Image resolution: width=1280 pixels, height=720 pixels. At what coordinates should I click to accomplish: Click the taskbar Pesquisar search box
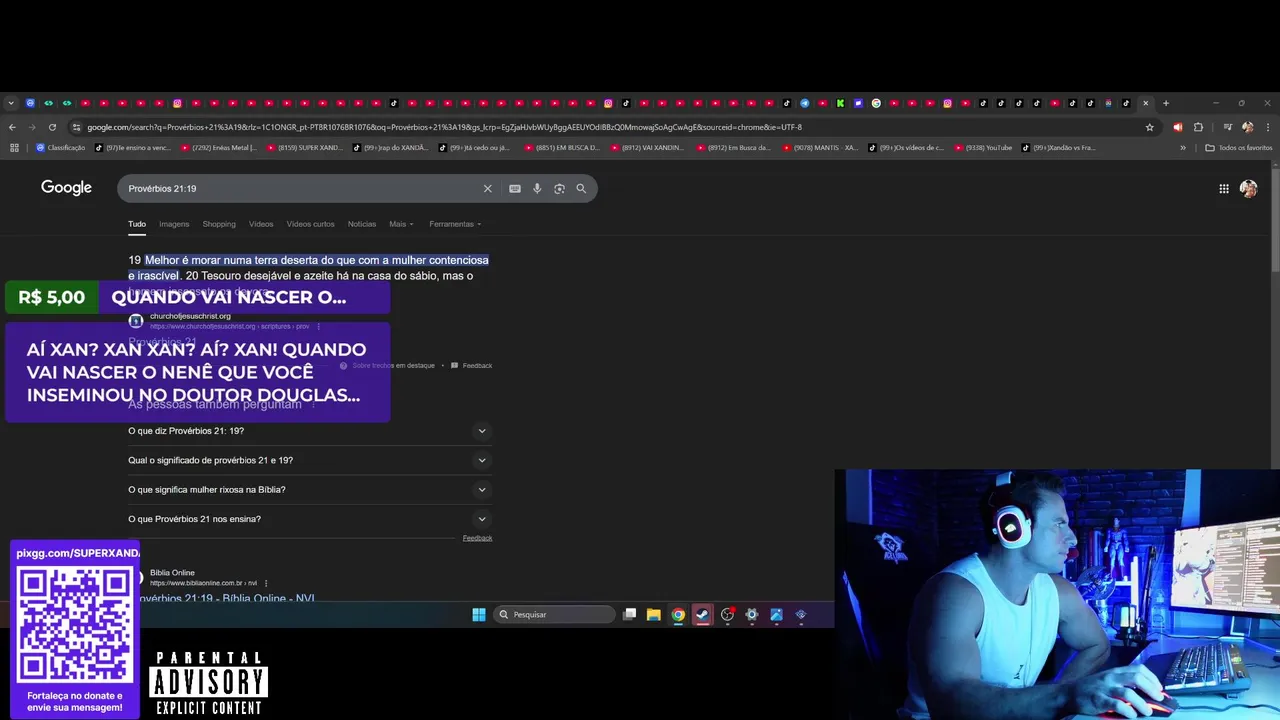pos(553,615)
